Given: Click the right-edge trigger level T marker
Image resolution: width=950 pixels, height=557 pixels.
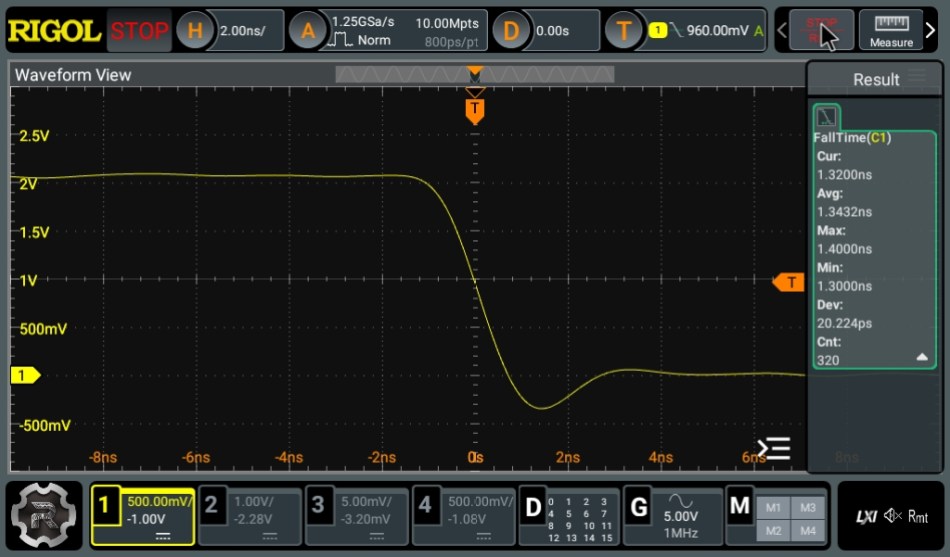Looking at the screenshot, I should click(x=790, y=282).
